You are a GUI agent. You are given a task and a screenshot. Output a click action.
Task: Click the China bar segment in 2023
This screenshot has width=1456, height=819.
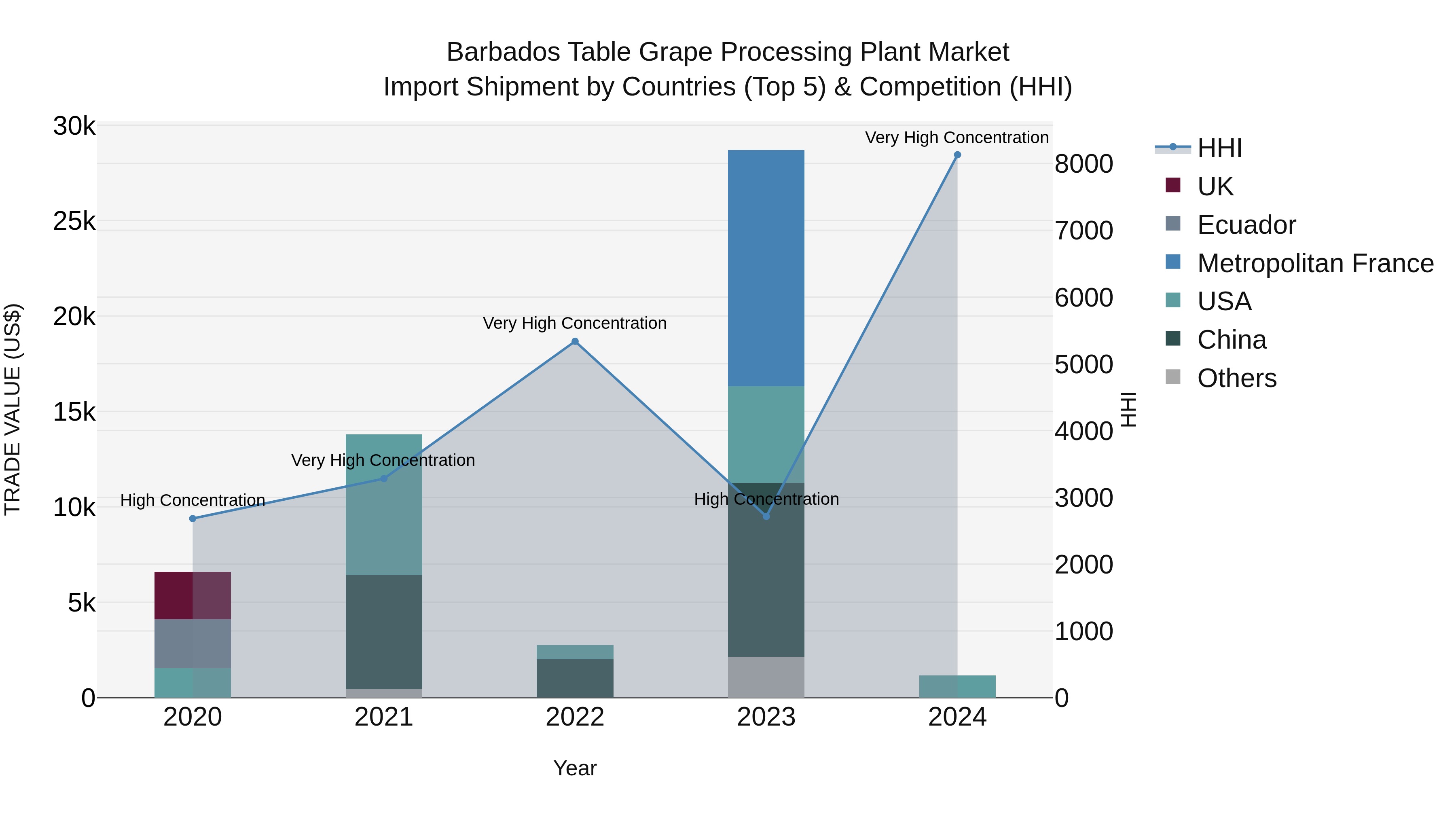tap(766, 570)
